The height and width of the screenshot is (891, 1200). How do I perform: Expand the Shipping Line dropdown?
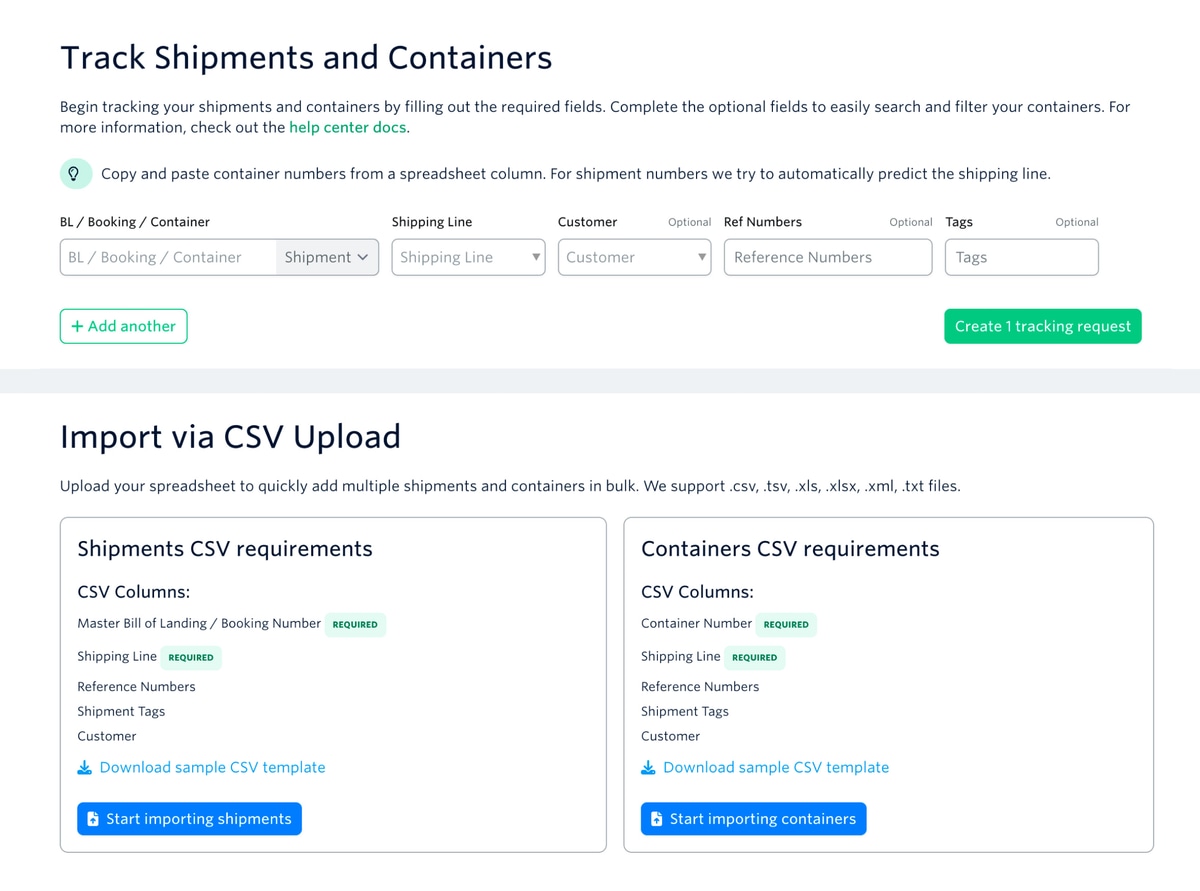click(x=468, y=257)
